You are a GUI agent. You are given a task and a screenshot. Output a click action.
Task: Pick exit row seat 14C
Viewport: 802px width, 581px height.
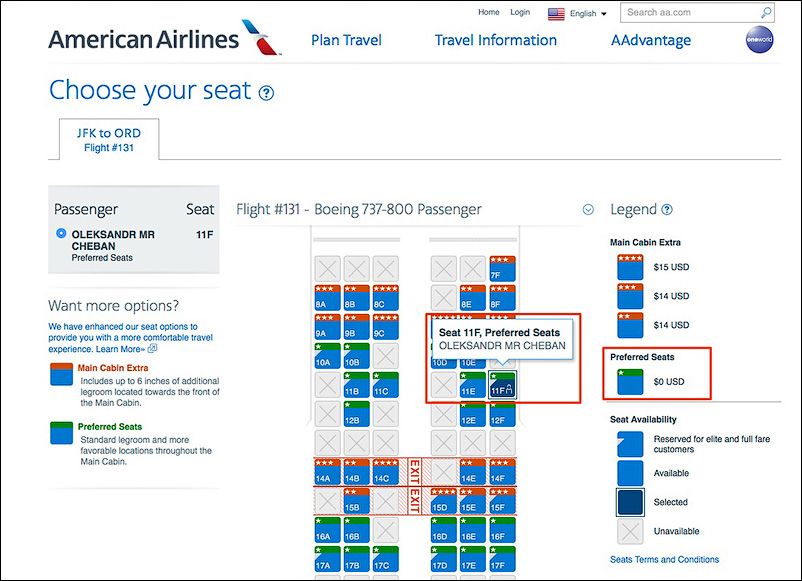click(x=386, y=472)
